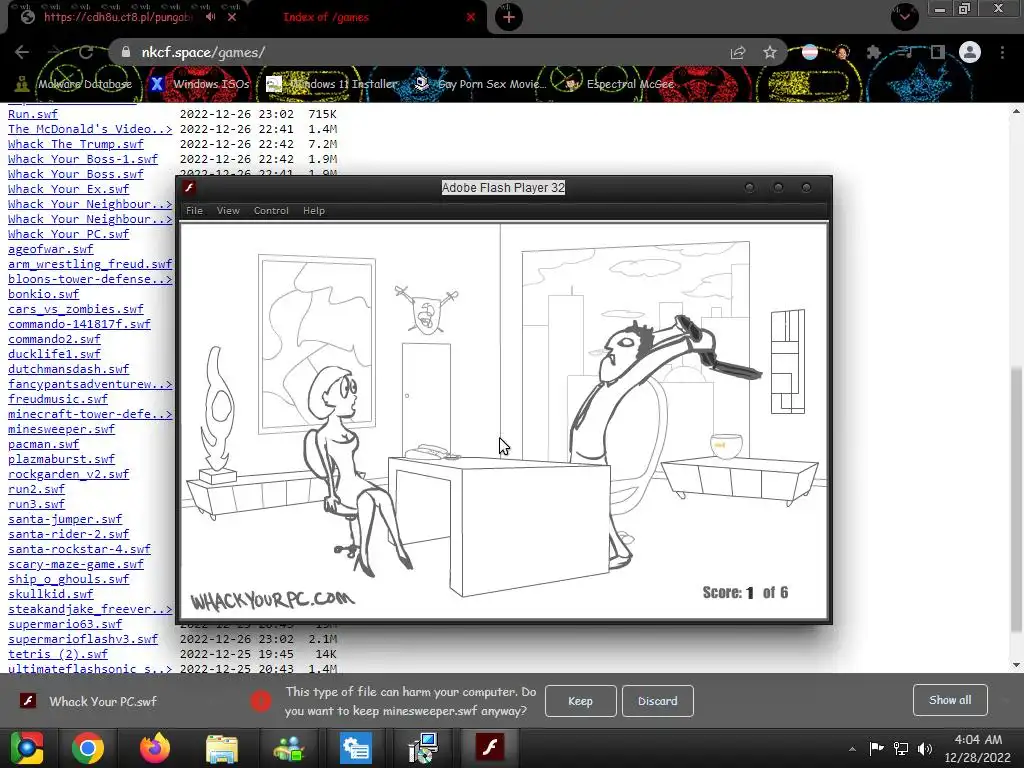Click the network tray icon

[x=901, y=749]
